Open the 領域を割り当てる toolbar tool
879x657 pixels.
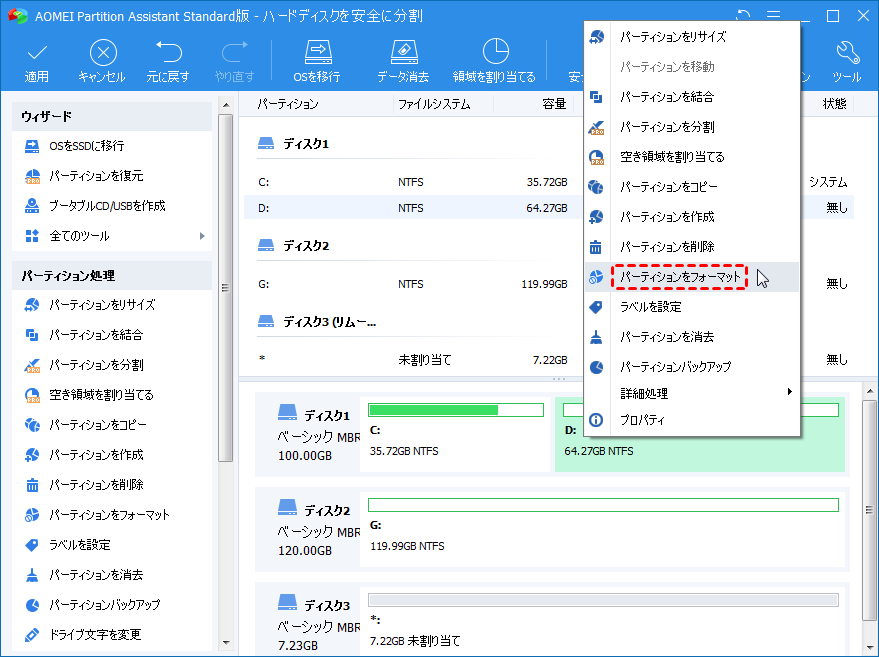[x=494, y=62]
